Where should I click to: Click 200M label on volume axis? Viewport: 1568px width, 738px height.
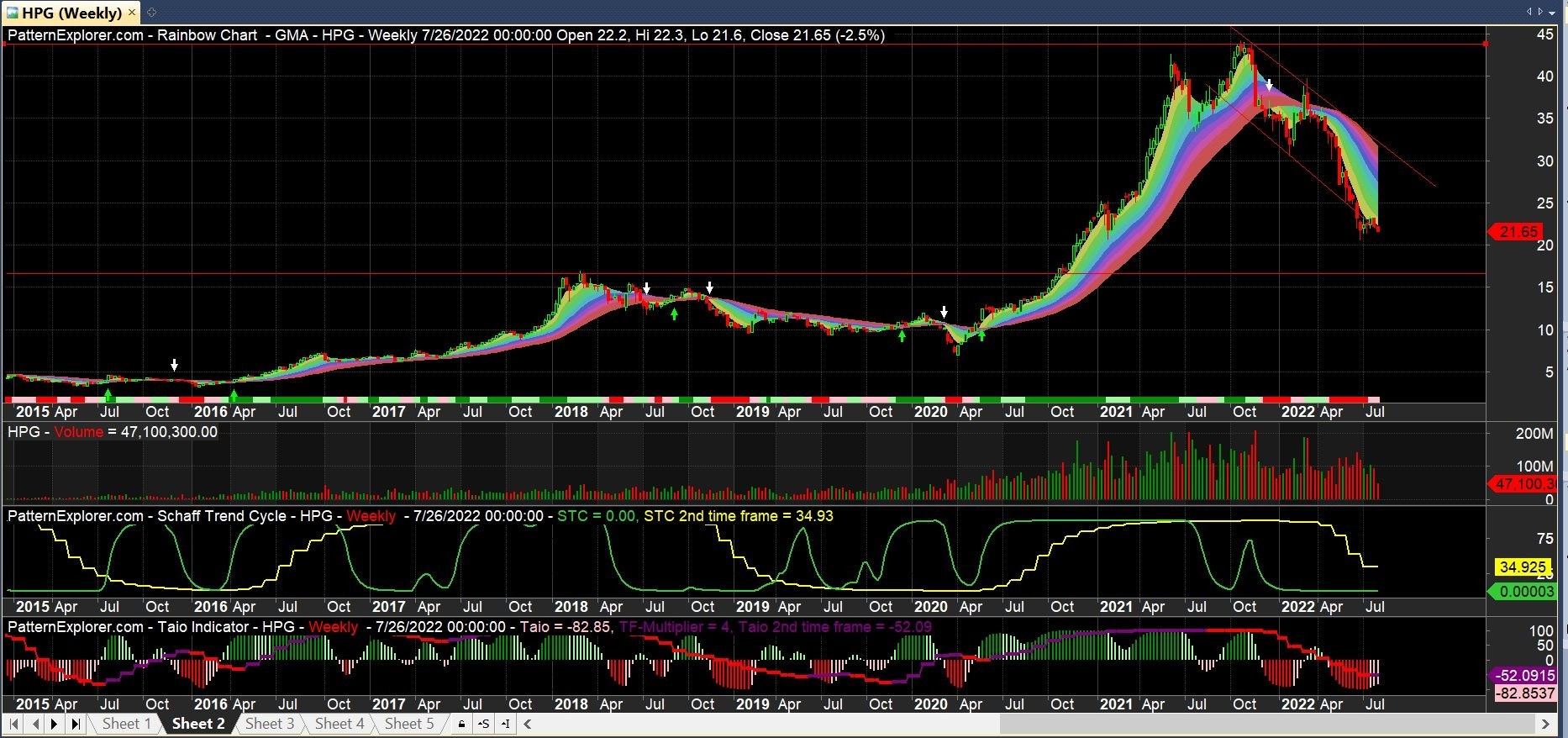pyautogui.click(x=1534, y=434)
